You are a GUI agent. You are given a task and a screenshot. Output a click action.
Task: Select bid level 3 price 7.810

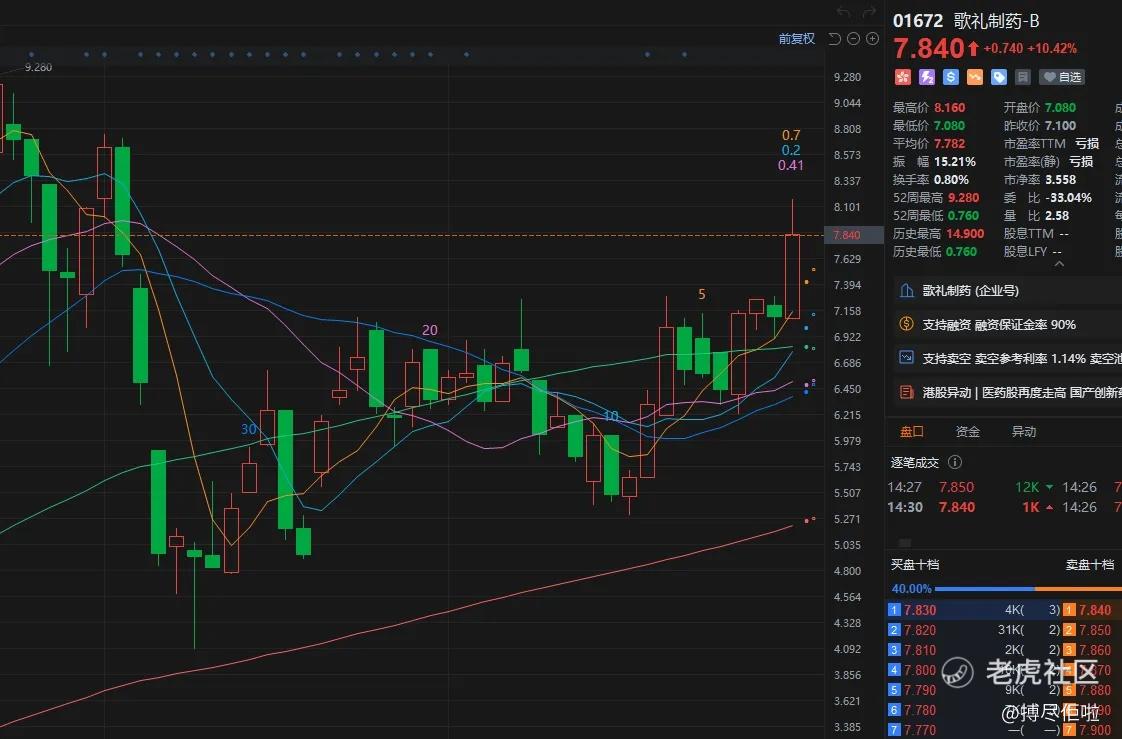(x=919, y=650)
